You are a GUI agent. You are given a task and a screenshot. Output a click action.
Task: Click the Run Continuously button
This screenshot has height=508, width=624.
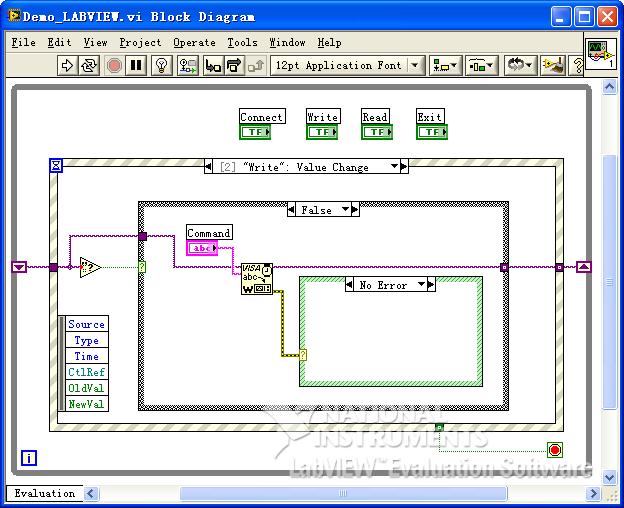coord(89,65)
